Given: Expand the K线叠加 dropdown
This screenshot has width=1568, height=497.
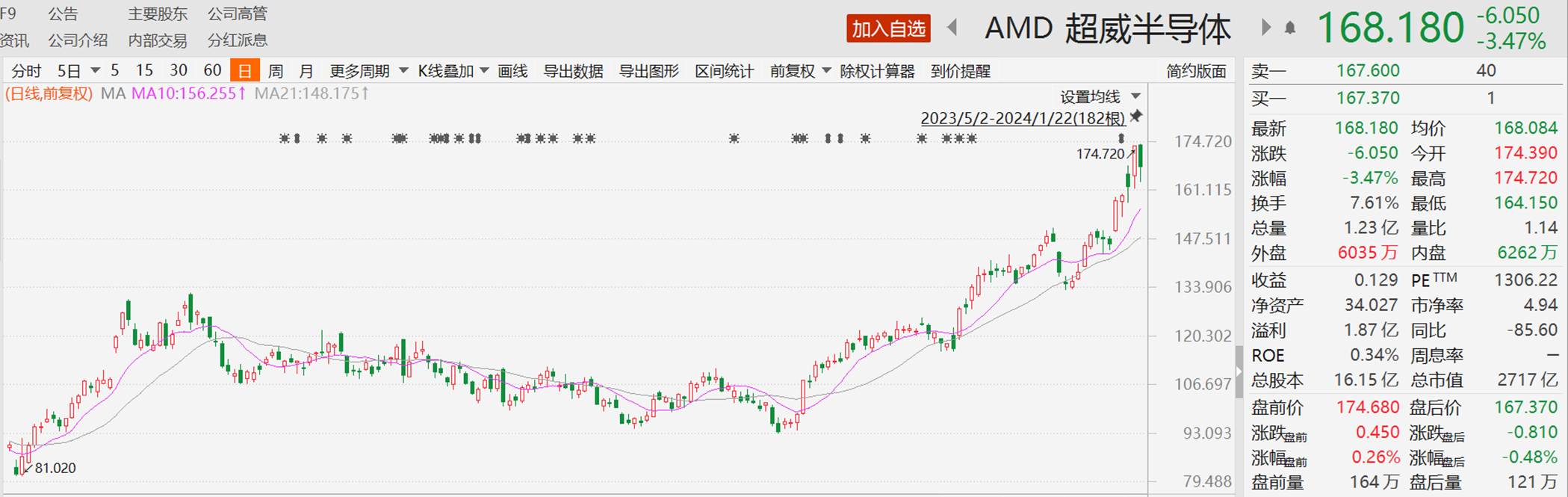Looking at the screenshot, I should [453, 71].
